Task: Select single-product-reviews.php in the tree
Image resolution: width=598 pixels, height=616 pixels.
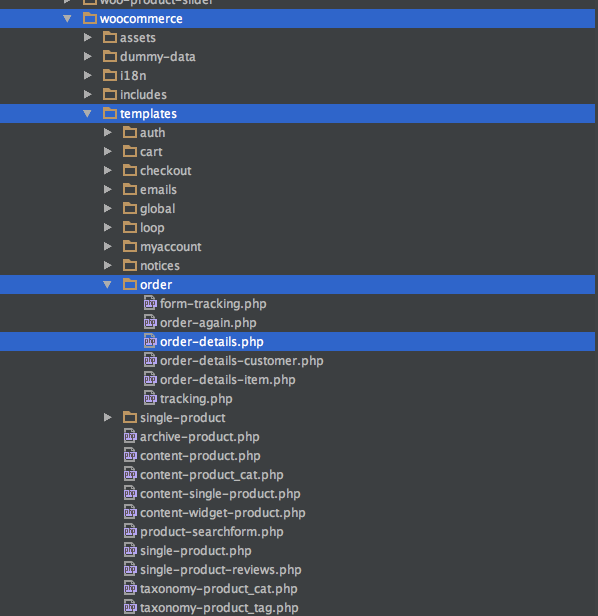Action: point(221,570)
